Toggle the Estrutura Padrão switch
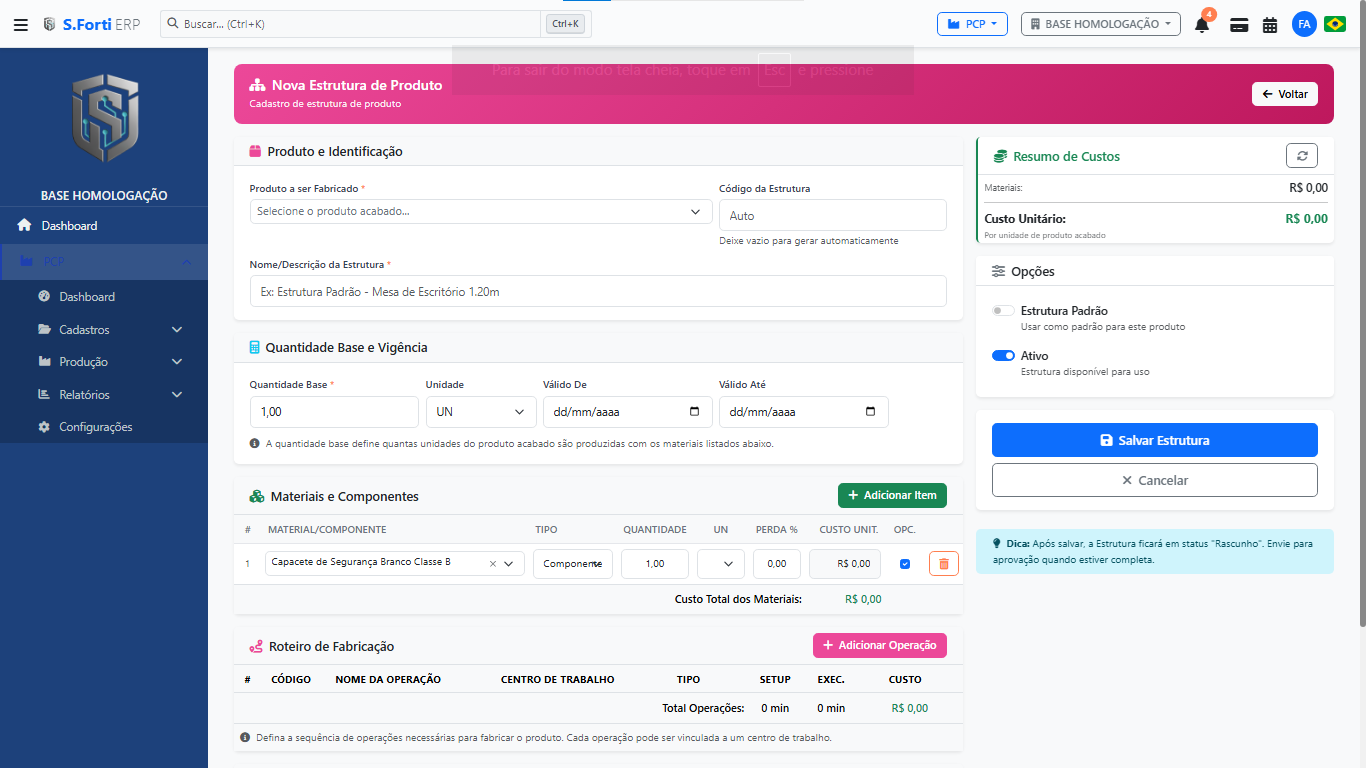The height and width of the screenshot is (768, 1366). tap(1003, 311)
